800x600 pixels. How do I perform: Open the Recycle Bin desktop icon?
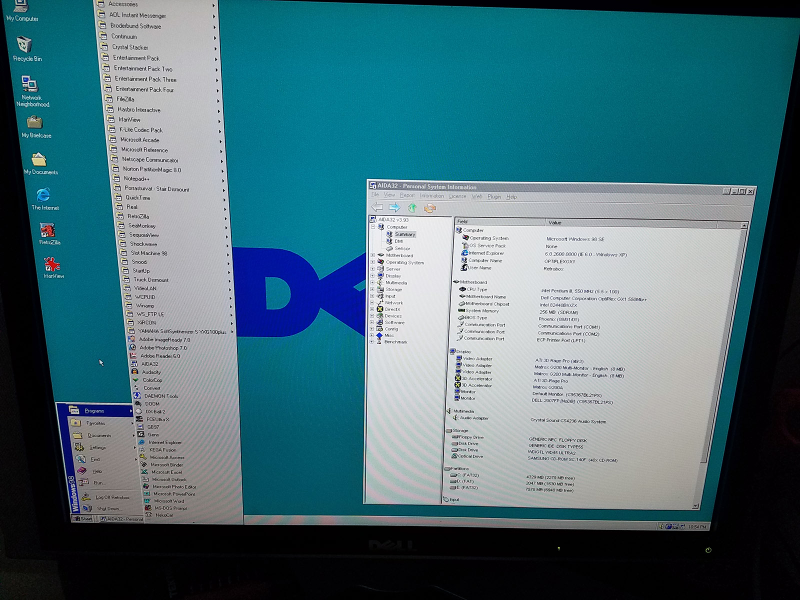pos(26,48)
